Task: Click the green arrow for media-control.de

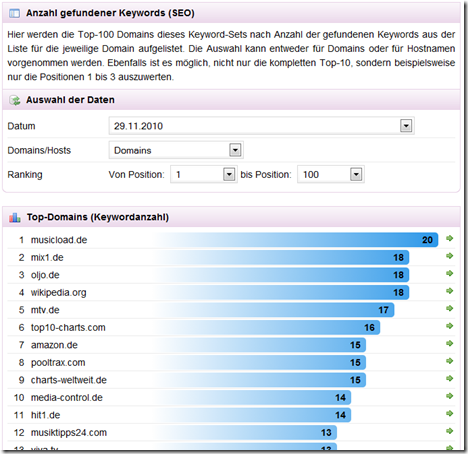Action: (450, 396)
